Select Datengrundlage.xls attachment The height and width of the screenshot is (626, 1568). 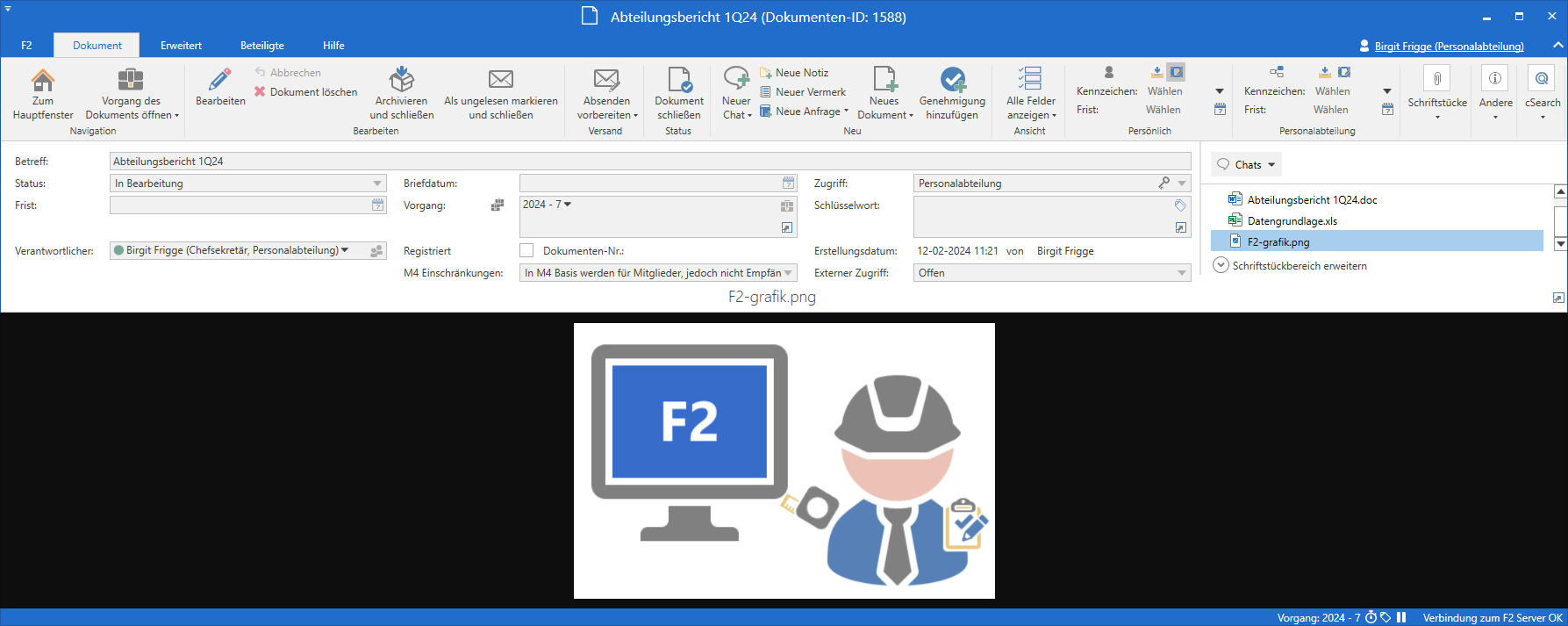tap(1292, 221)
